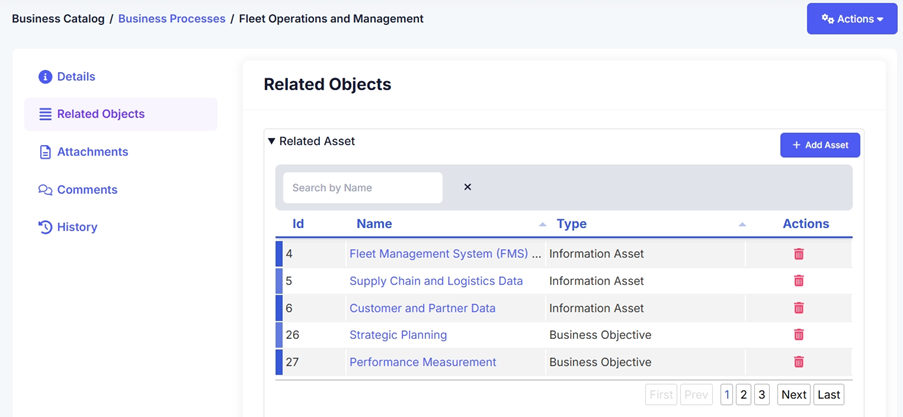
Task: Open the Attachments section
Action: point(92,152)
